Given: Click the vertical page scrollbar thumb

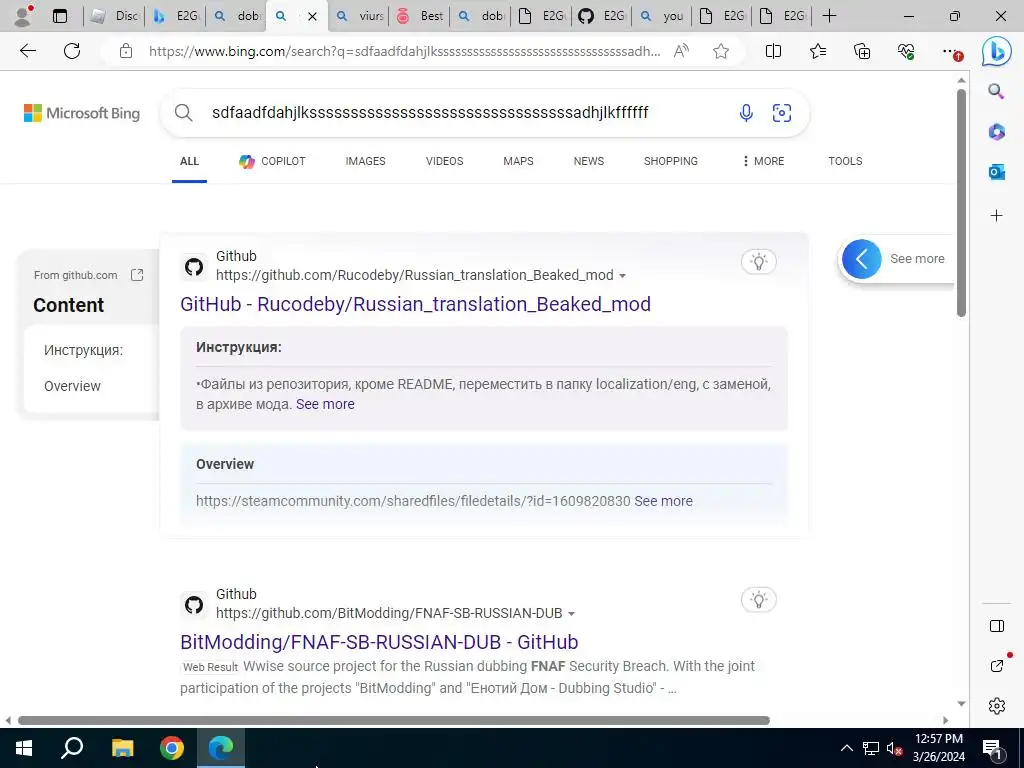Looking at the screenshot, I should (961, 203).
